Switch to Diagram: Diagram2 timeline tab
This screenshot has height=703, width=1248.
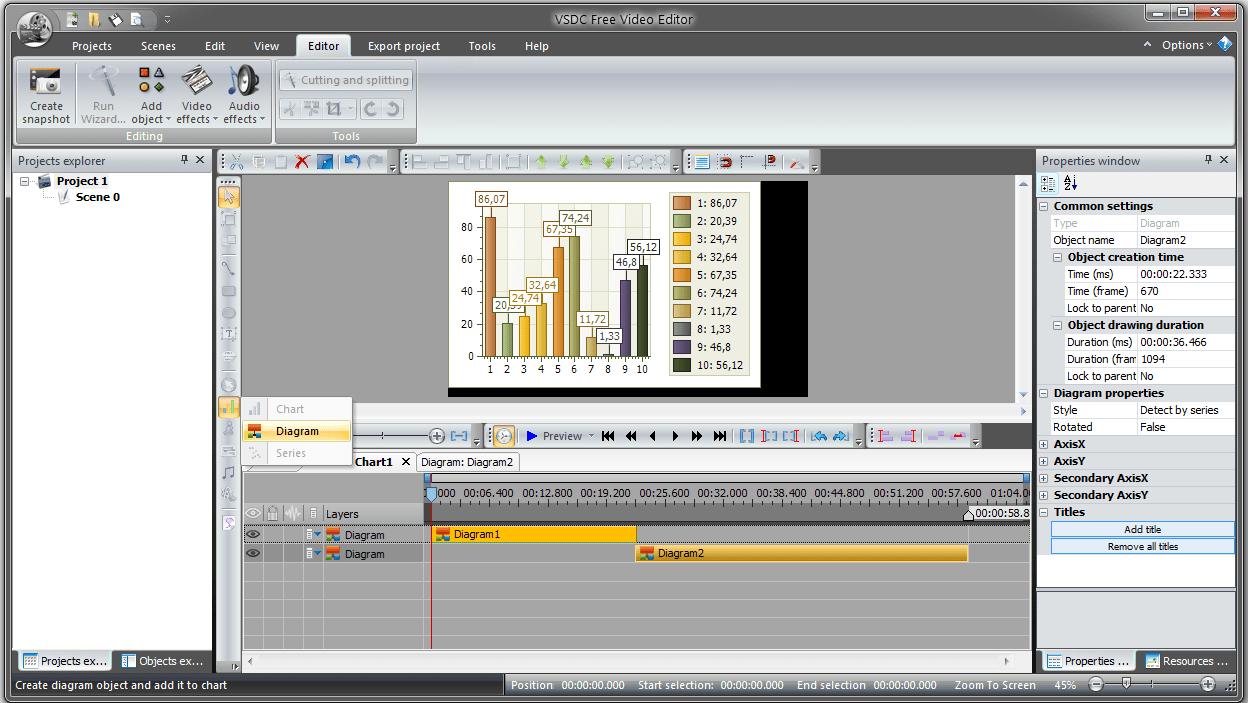(x=466, y=462)
